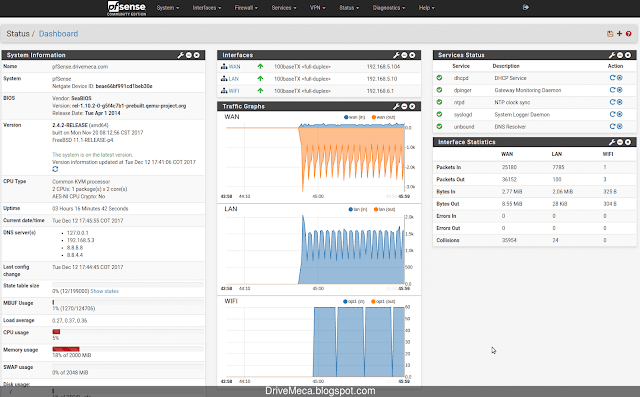The image size is (640, 397).
Task: Click the Dashboard breadcrumb link
Action: pyautogui.click(x=58, y=34)
